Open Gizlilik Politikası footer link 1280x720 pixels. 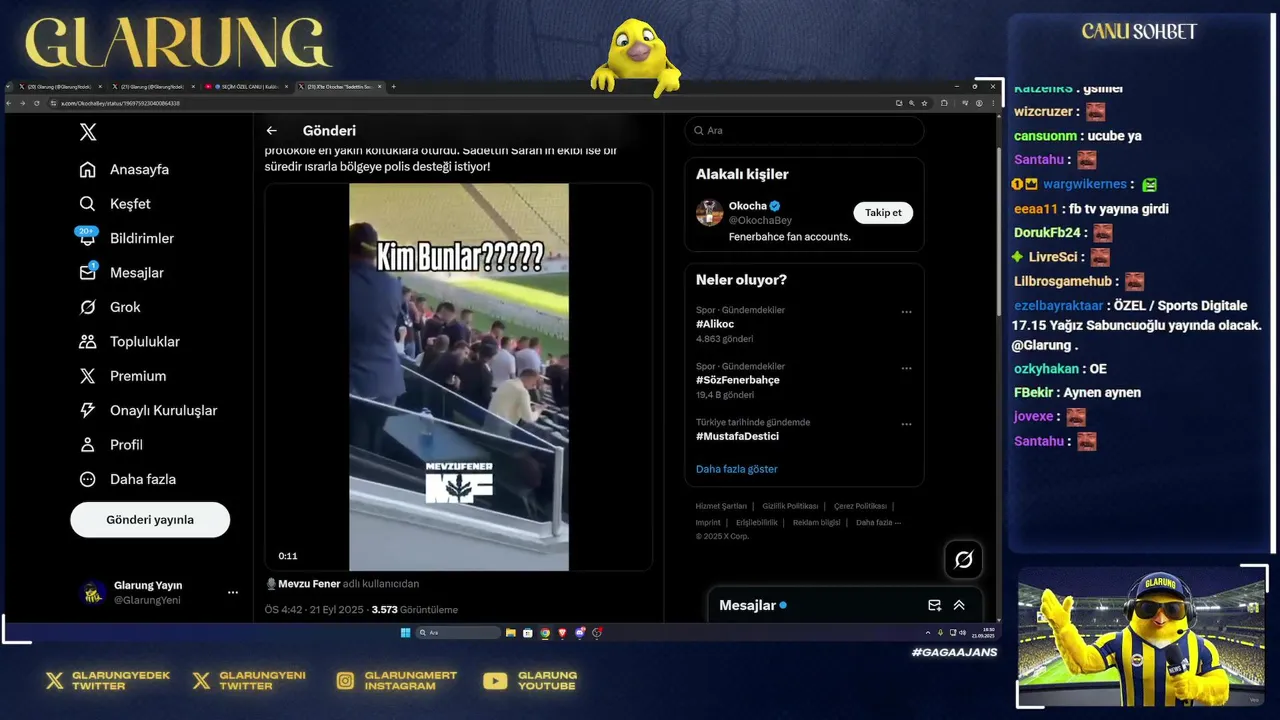coord(790,506)
